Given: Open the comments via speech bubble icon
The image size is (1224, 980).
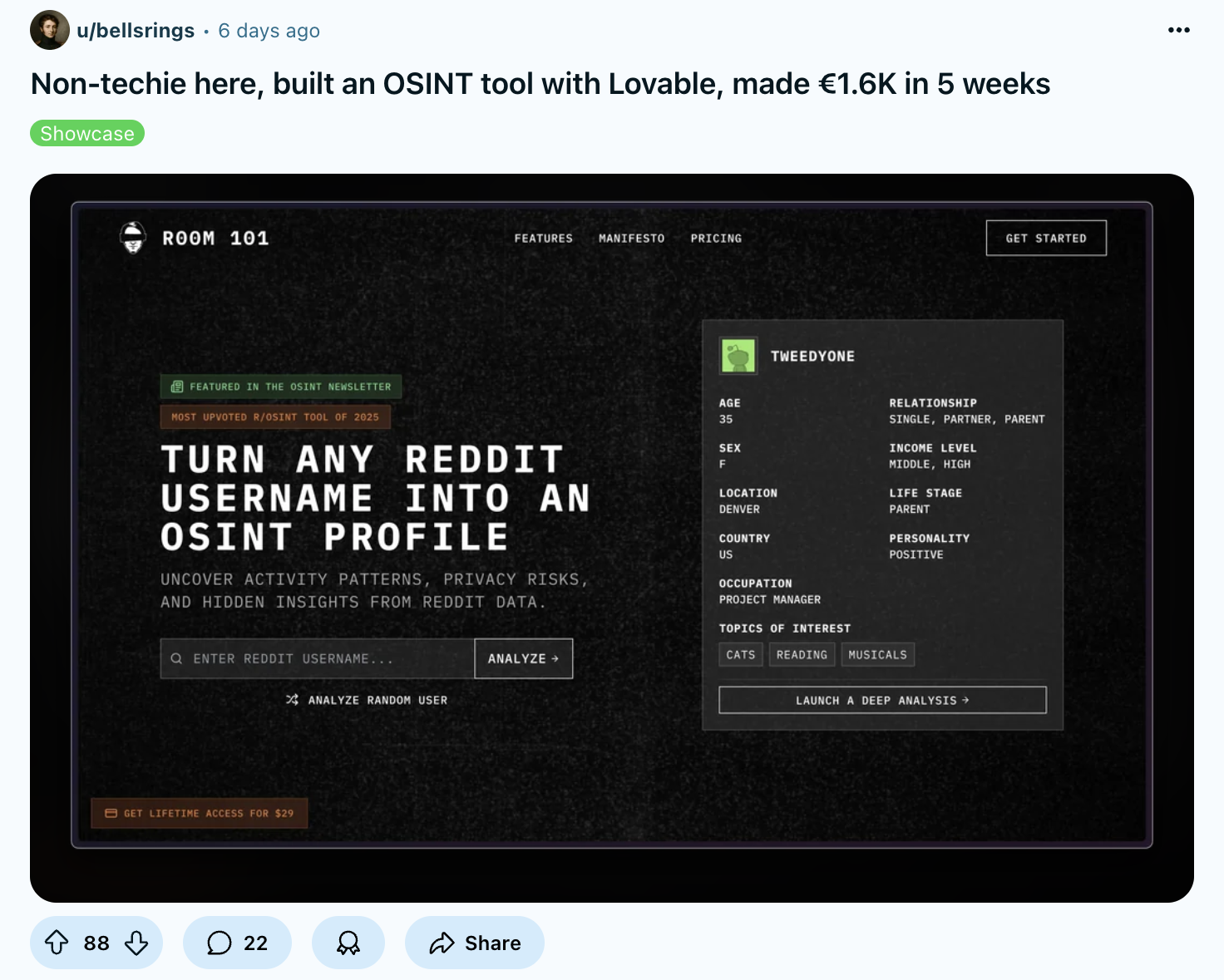Looking at the screenshot, I should pos(220,943).
